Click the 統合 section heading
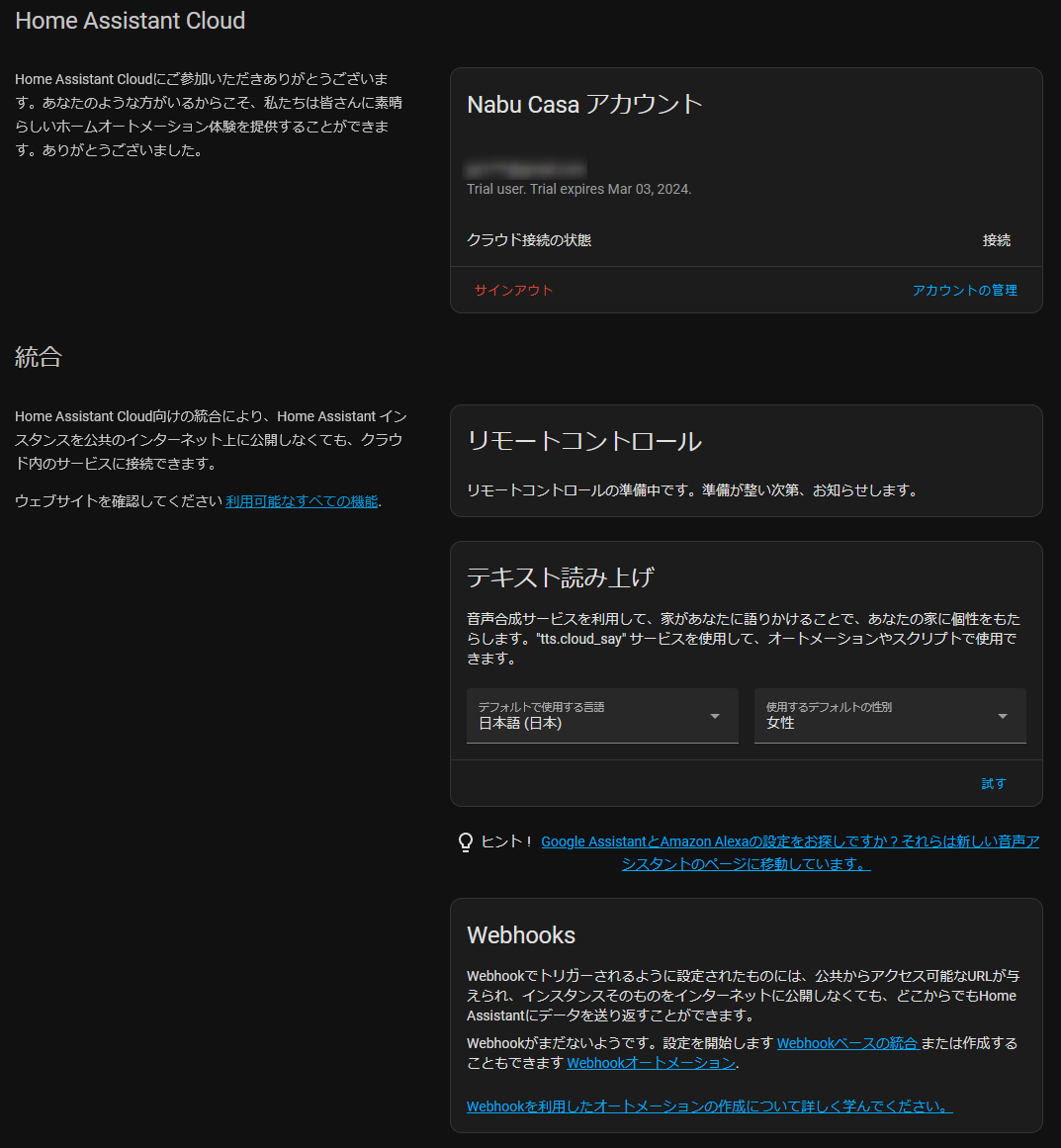1061x1148 pixels. tap(39, 357)
